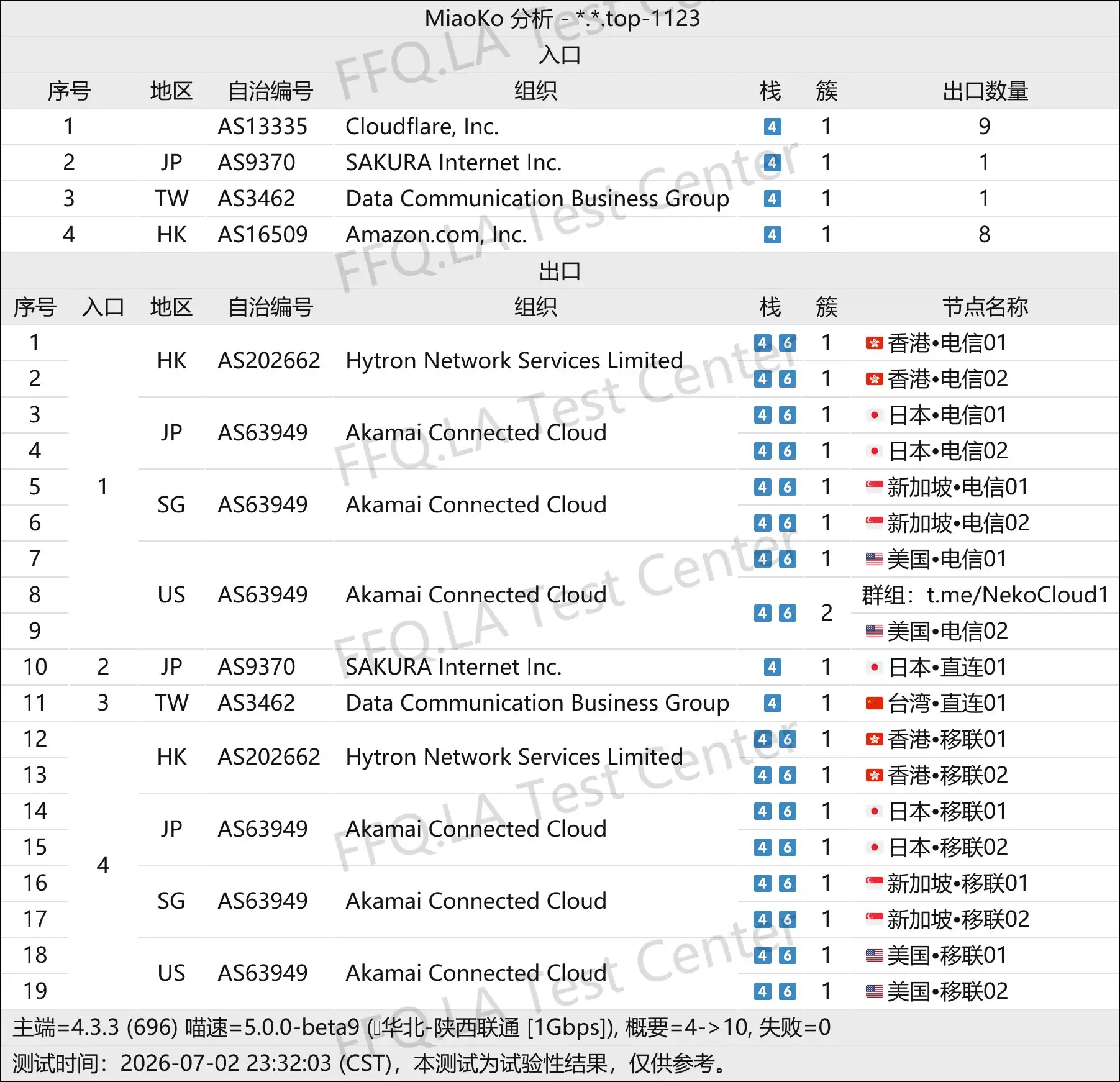The width and height of the screenshot is (1120, 1082).
Task: Click Japan flag beside 日本•电信01
Action: click(874, 415)
